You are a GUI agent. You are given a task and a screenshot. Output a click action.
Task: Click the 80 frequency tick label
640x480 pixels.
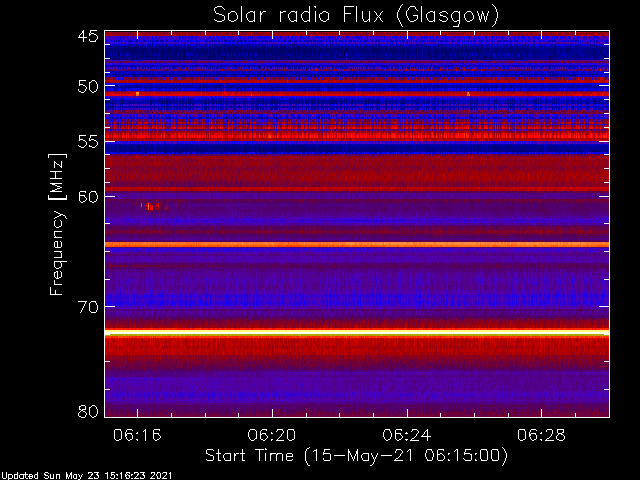(88, 411)
